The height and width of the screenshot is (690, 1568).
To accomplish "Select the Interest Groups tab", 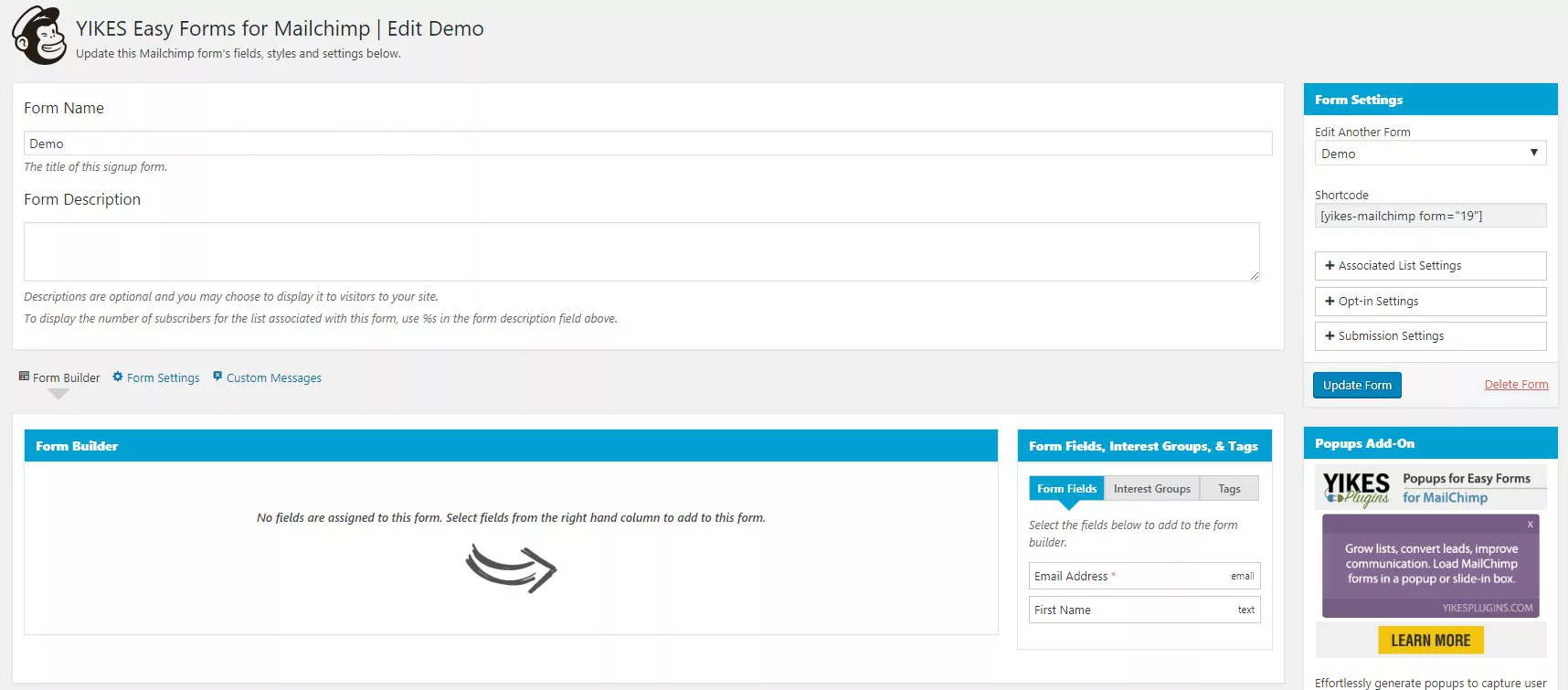I will 1152,489.
